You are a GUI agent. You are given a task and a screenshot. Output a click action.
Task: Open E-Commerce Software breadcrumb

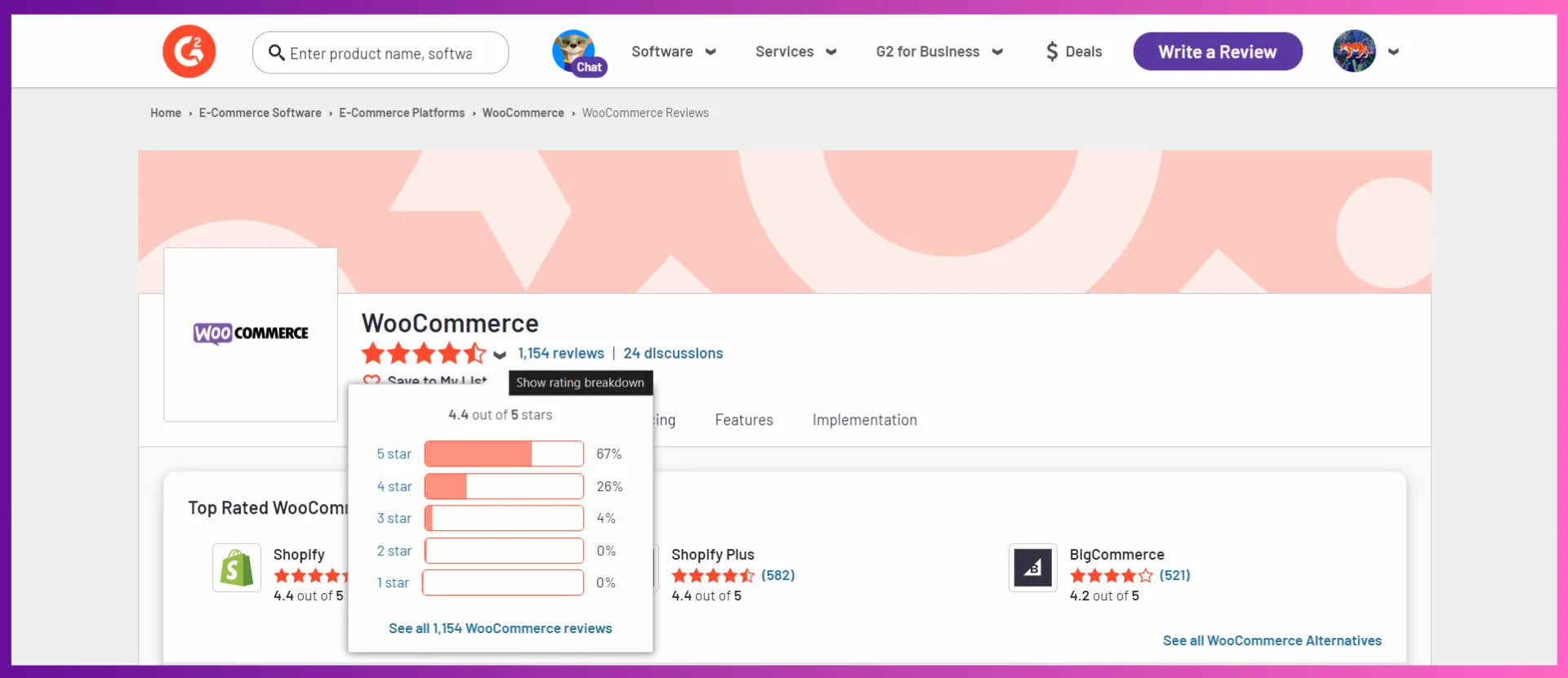coord(261,113)
